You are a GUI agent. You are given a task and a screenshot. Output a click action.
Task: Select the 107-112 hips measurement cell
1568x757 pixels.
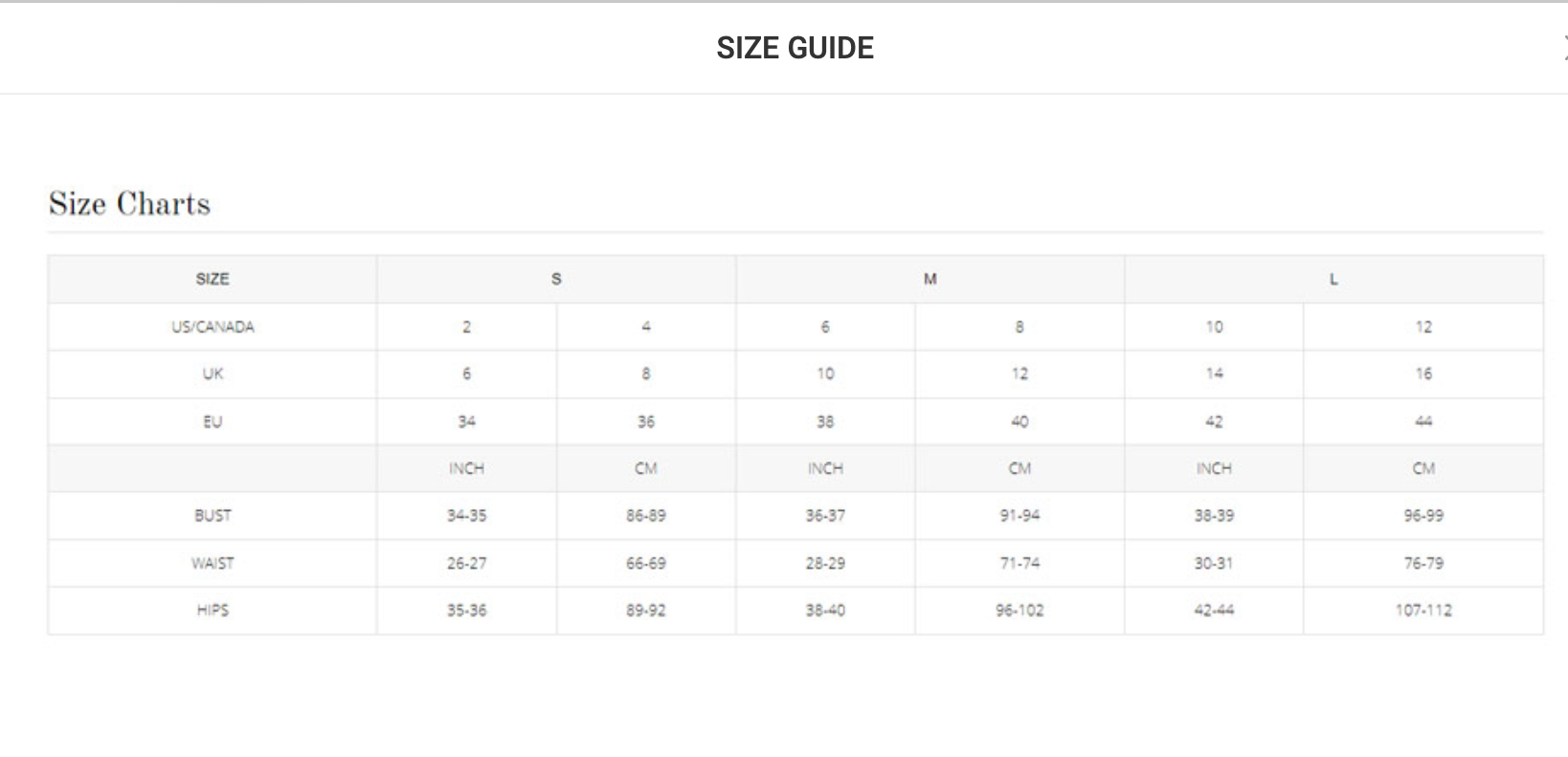[1422, 611]
